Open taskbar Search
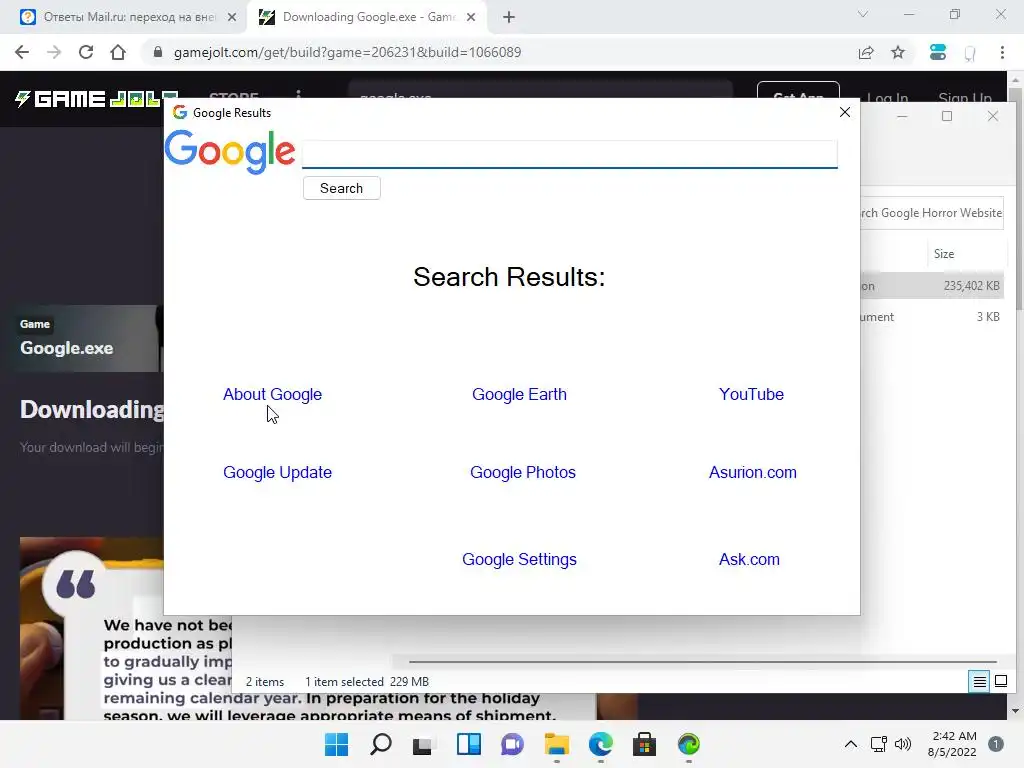Image resolution: width=1024 pixels, height=768 pixels. (381, 744)
